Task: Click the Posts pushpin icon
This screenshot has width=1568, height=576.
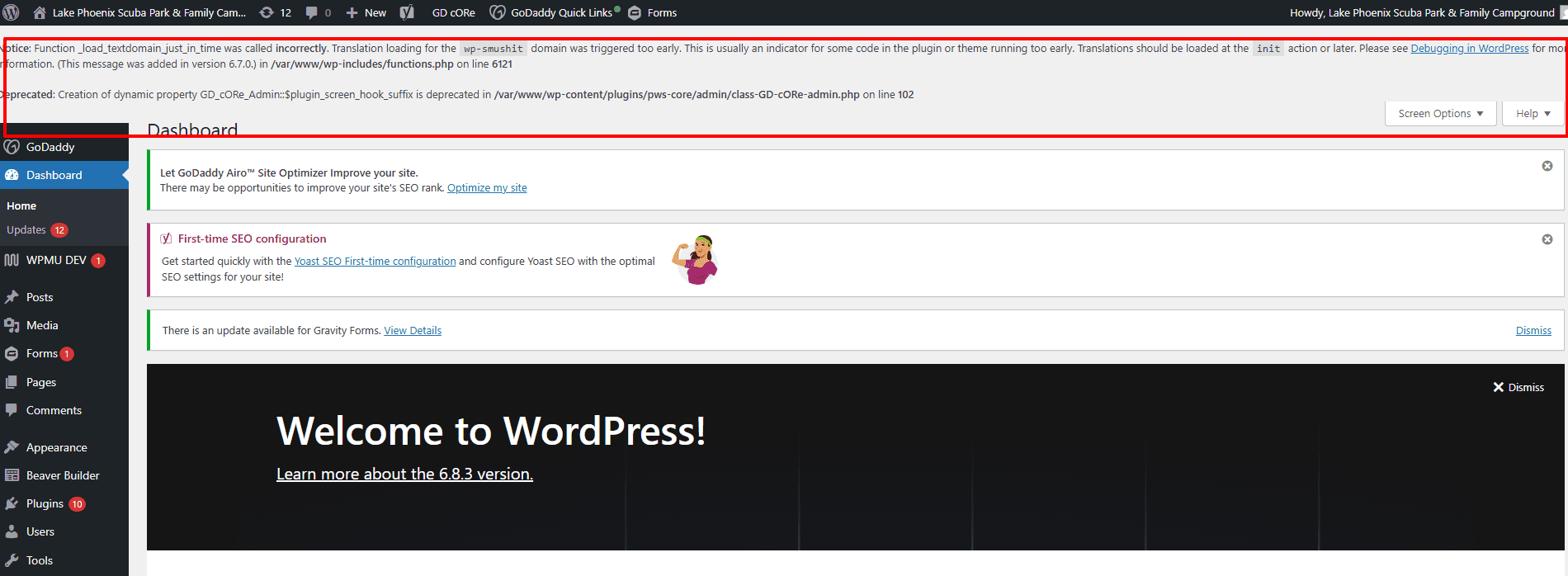Action: [x=12, y=297]
